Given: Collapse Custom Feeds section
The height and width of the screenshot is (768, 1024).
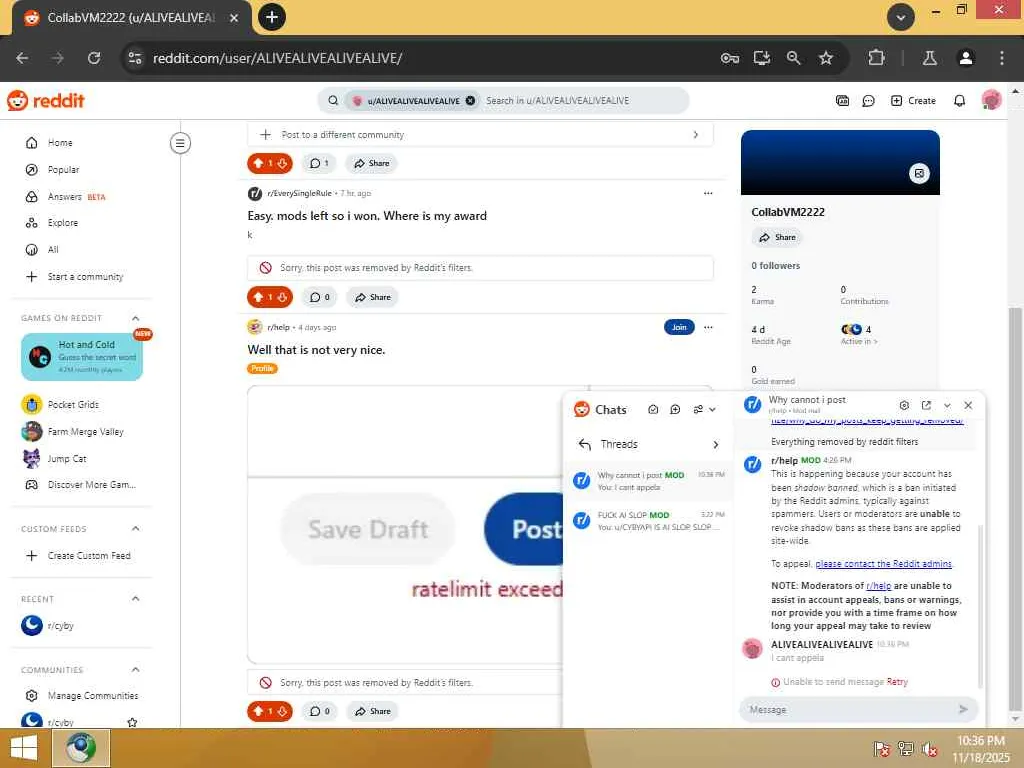Looking at the screenshot, I should (x=135, y=528).
